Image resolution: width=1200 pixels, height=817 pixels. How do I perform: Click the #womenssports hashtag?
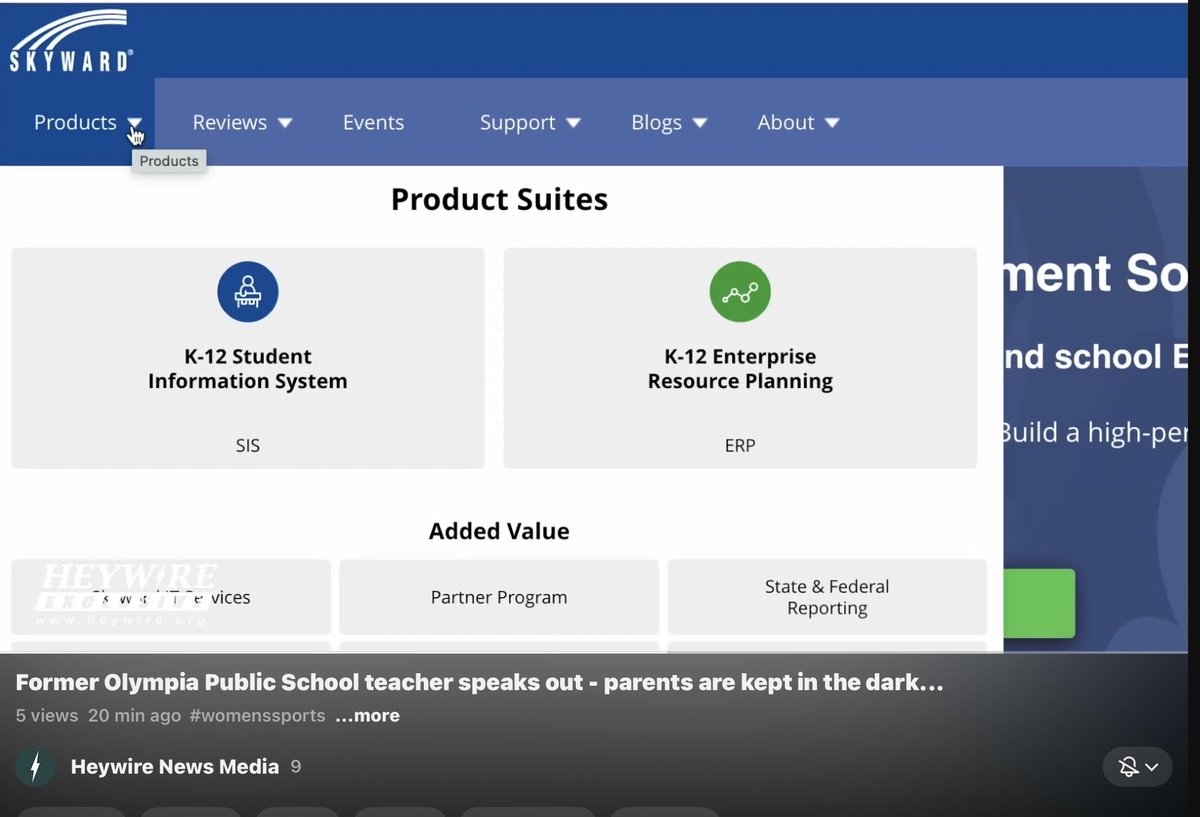coord(258,716)
